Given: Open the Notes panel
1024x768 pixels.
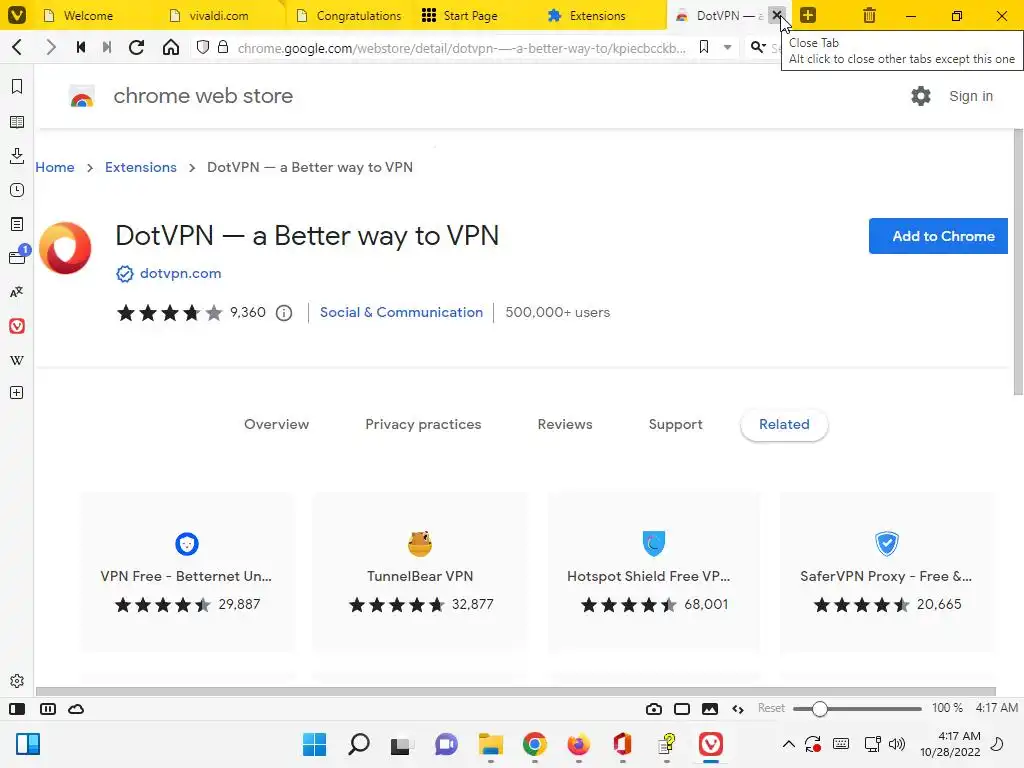Looking at the screenshot, I should [x=17, y=224].
